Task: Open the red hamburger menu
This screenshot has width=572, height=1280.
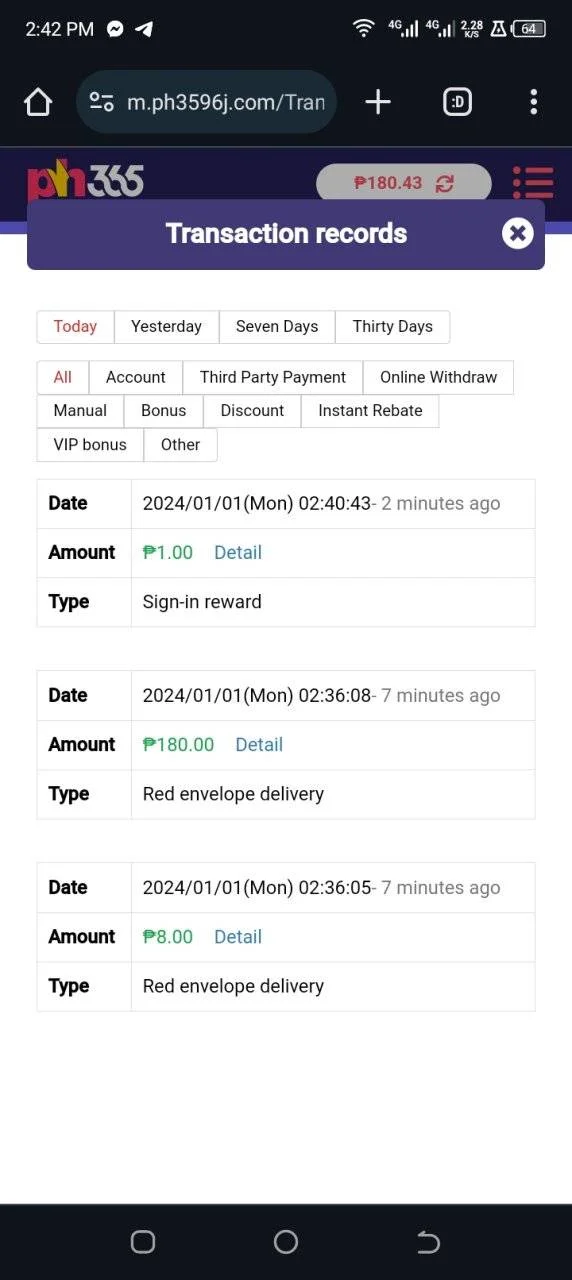Action: (x=533, y=183)
